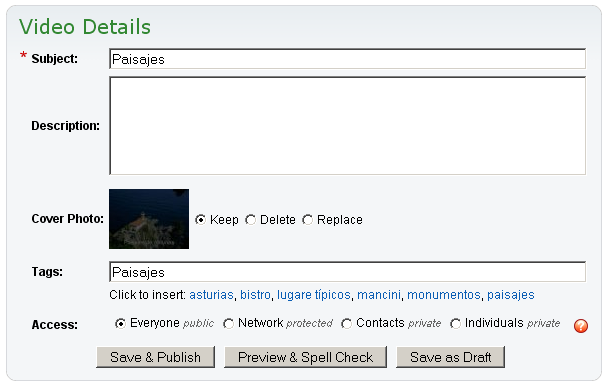Add the lugare típicos tag
Viewport: 607px width, 386px height.
click(x=314, y=295)
